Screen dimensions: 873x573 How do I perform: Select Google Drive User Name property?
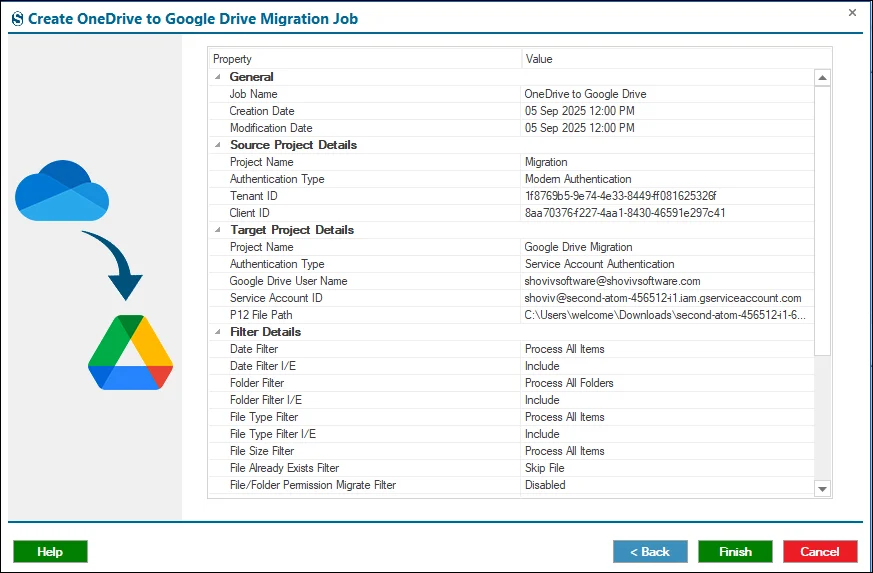(288, 281)
